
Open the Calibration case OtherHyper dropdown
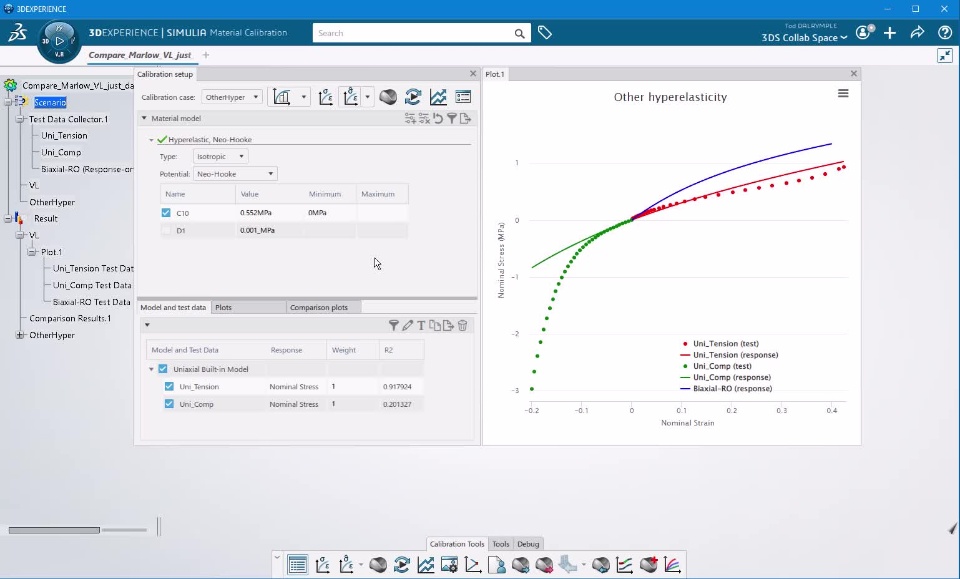[x=232, y=97]
